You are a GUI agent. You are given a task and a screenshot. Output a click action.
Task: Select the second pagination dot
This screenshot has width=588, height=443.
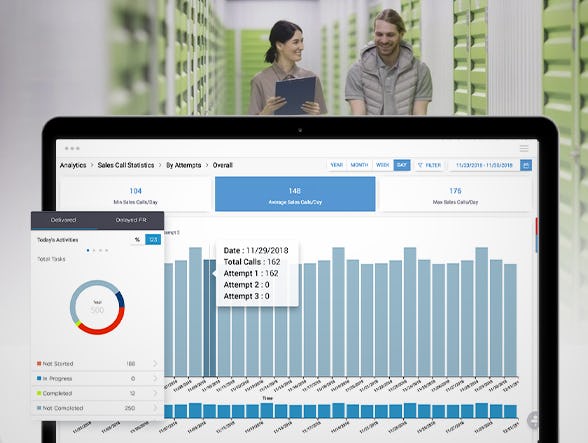[x=94, y=250]
